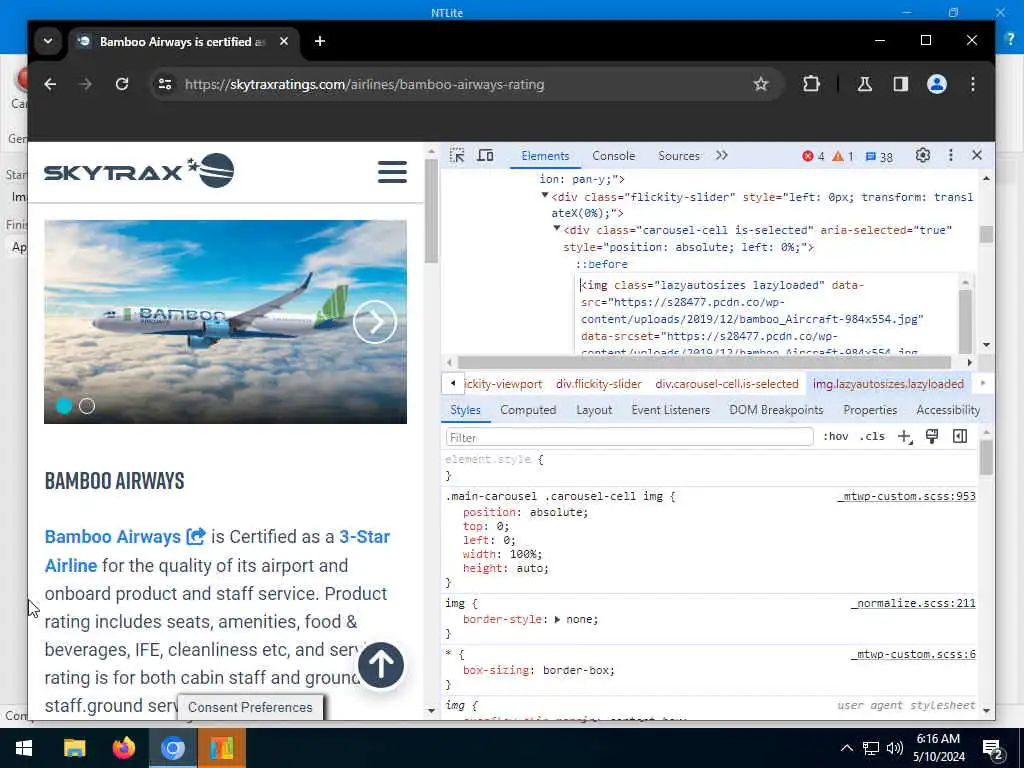This screenshot has height=768, width=1024.
Task: Open the Extensions puzzle icon
Action: tap(811, 84)
